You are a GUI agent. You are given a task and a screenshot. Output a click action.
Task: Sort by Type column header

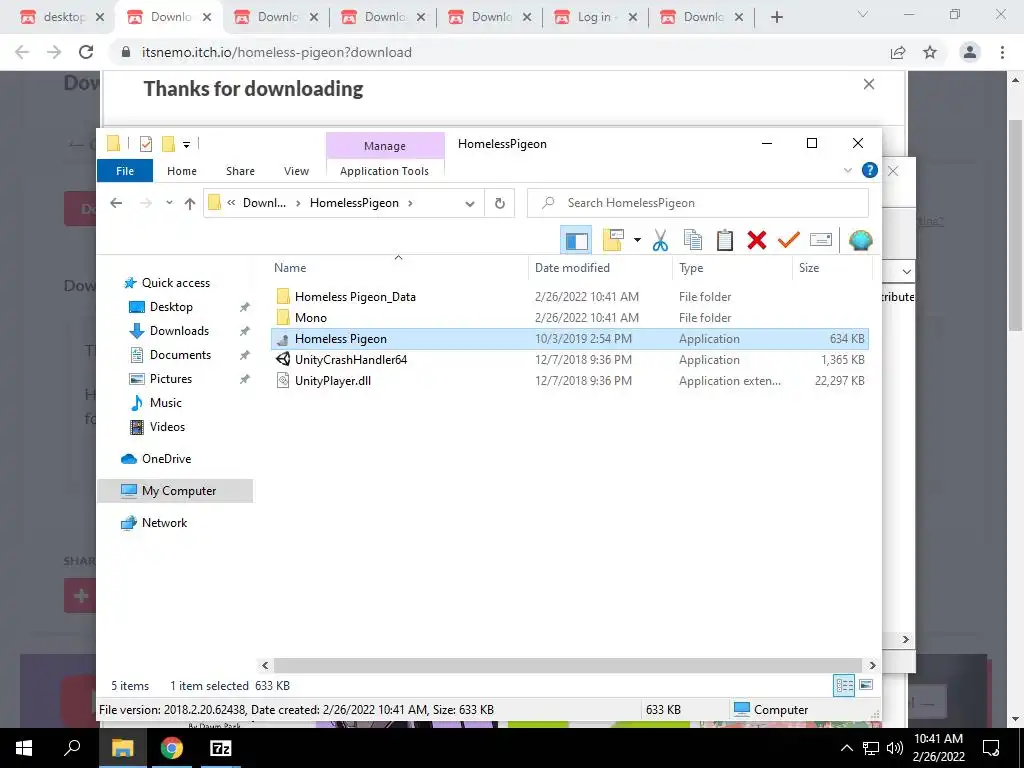[x=732, y=268]
